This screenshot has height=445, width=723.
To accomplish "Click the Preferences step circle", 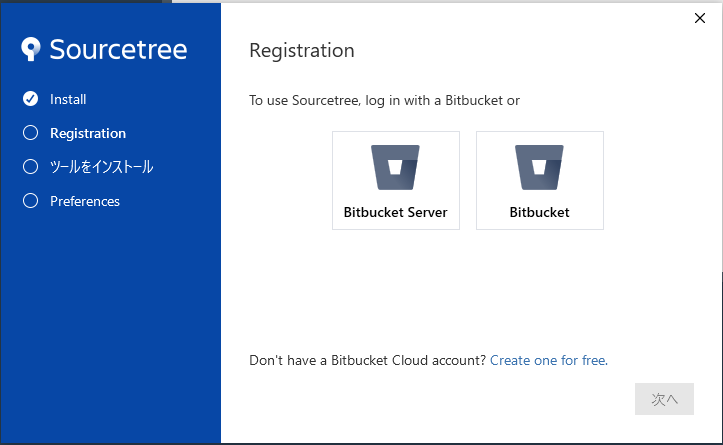I will click(x=30, y=201).
